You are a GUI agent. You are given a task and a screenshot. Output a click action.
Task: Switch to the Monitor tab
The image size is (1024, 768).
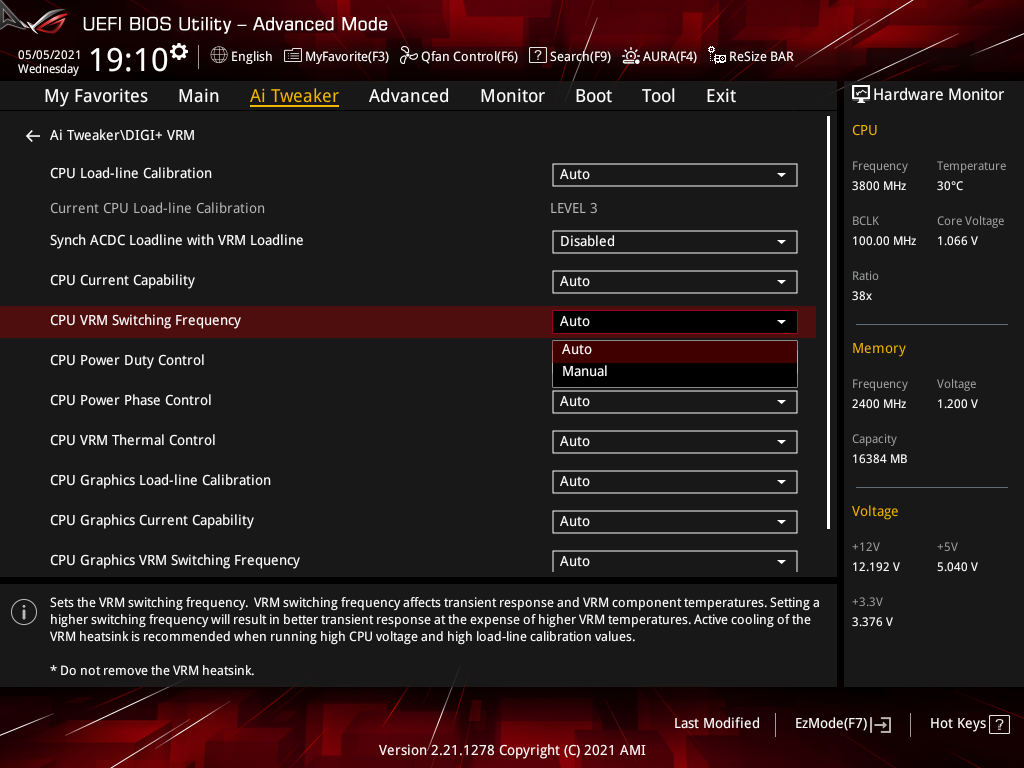click(512, 96)
